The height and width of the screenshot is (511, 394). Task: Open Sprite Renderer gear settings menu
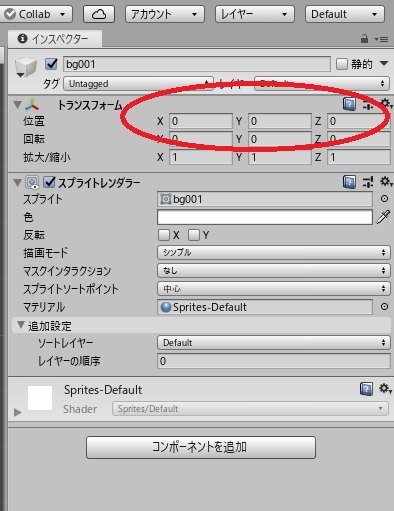pos(386,182)
